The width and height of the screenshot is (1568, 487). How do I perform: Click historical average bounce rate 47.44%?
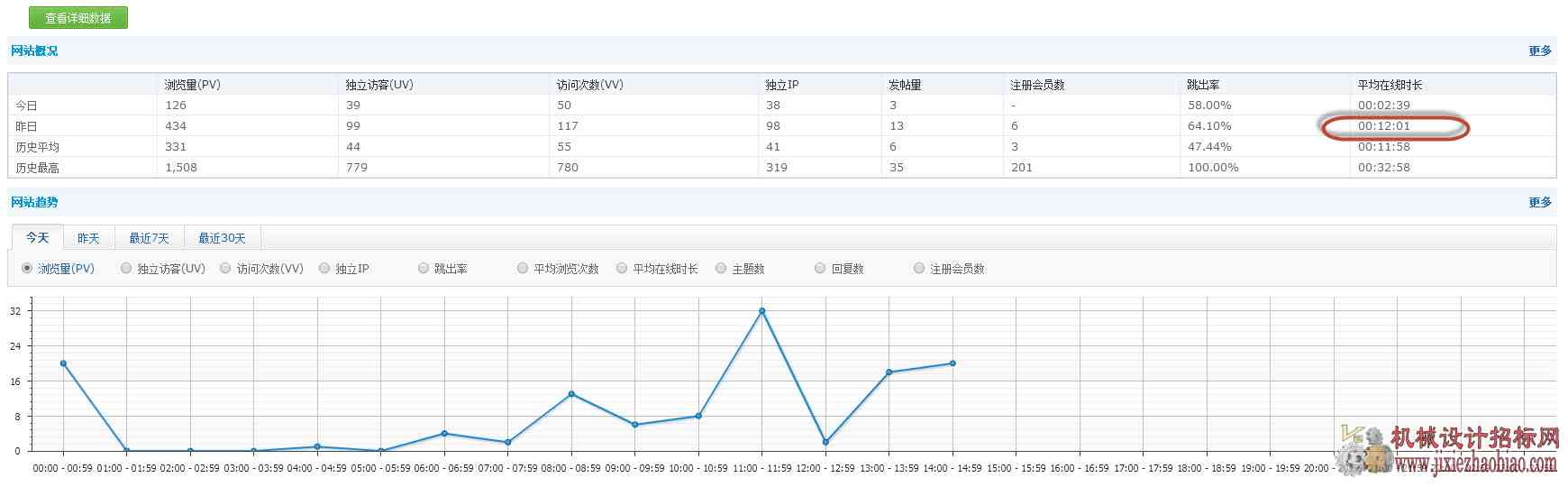point(1209,147)
